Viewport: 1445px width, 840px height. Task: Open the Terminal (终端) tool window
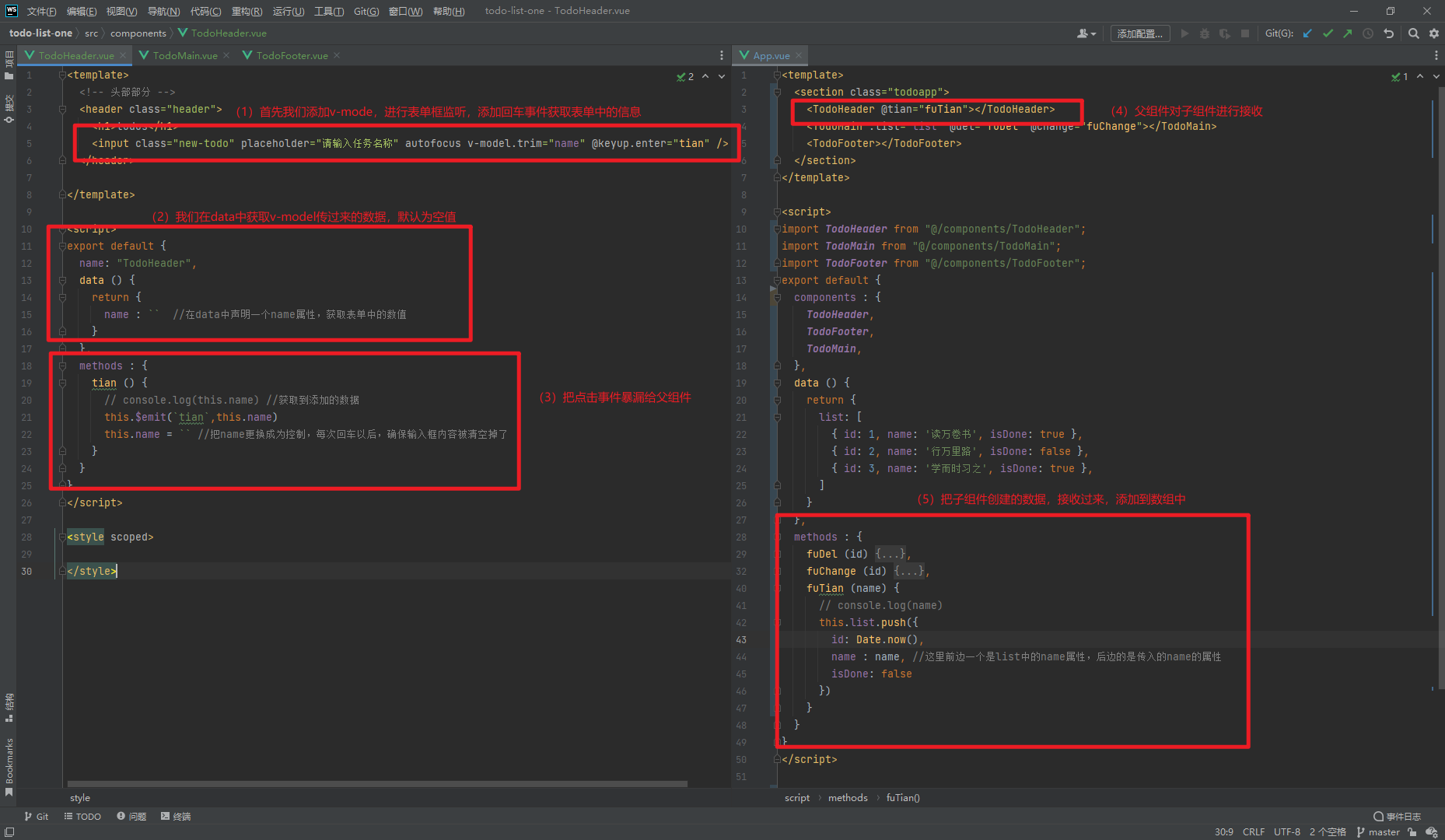[x=176, y=817]
